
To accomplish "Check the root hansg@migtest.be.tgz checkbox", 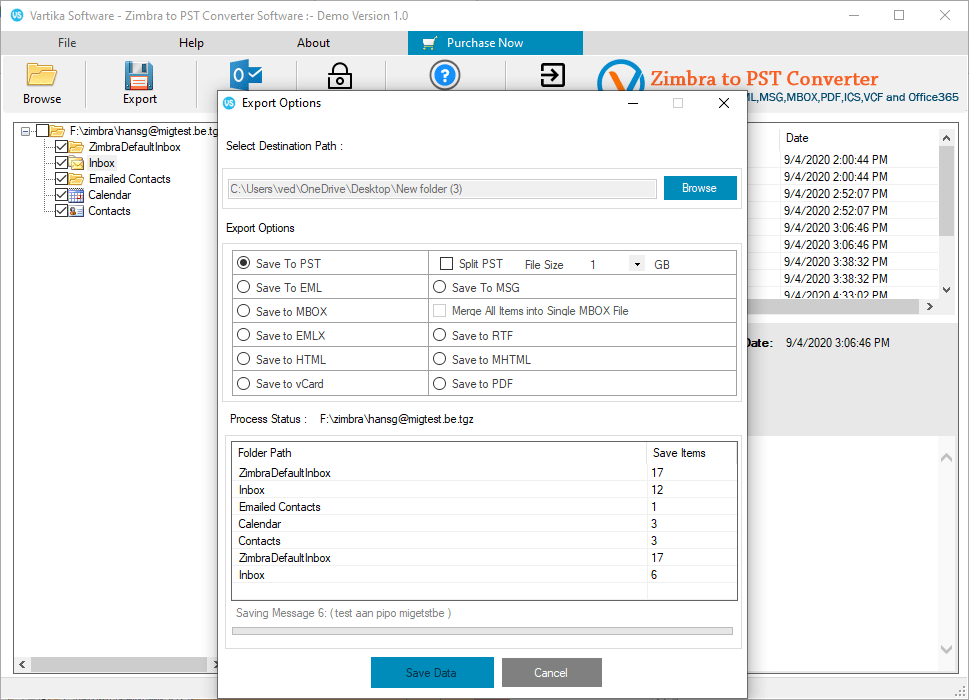I will coord(42,131).
